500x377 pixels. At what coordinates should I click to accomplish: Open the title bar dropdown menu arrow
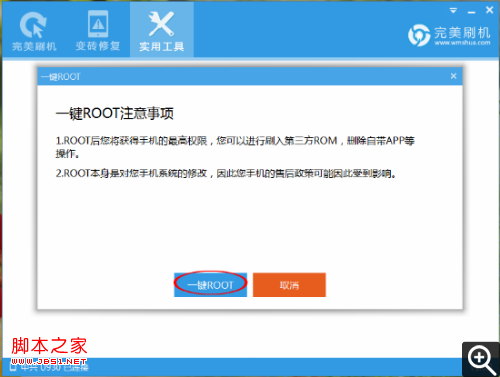(x=453, y=11)
